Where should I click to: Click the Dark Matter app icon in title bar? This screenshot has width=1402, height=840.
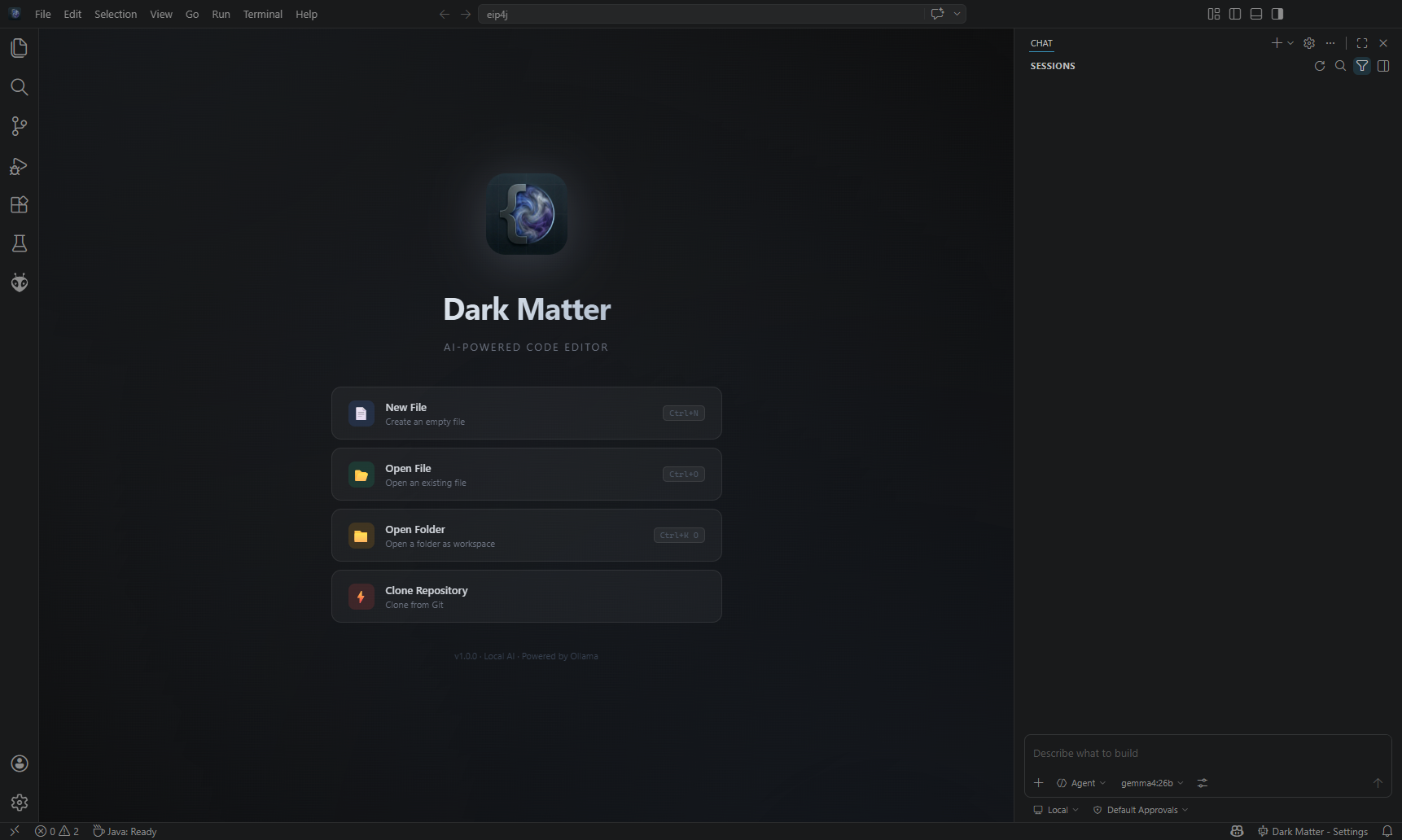(x=14, y=14)
